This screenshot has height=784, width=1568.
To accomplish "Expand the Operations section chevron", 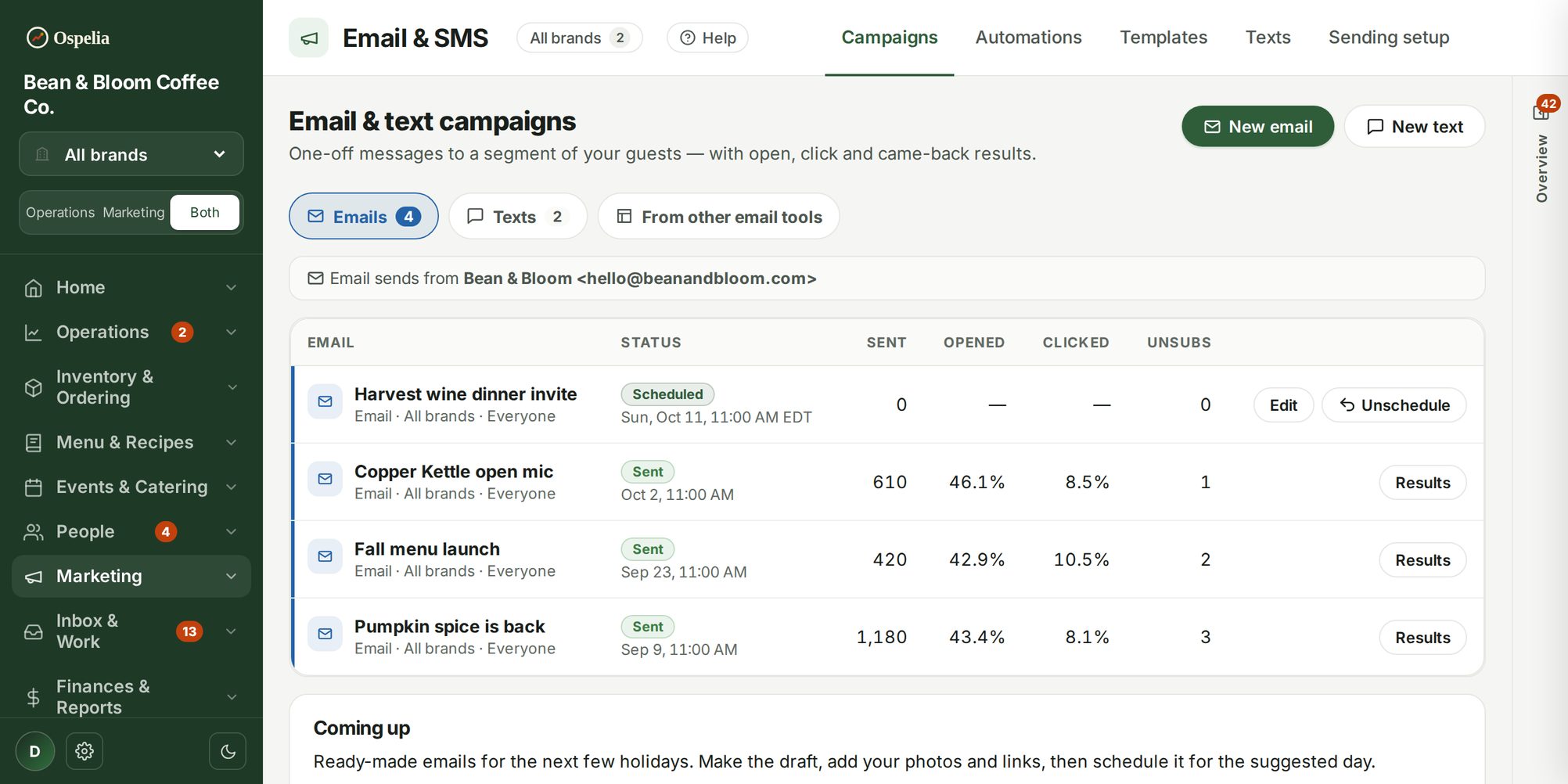I will coord(232,333).
